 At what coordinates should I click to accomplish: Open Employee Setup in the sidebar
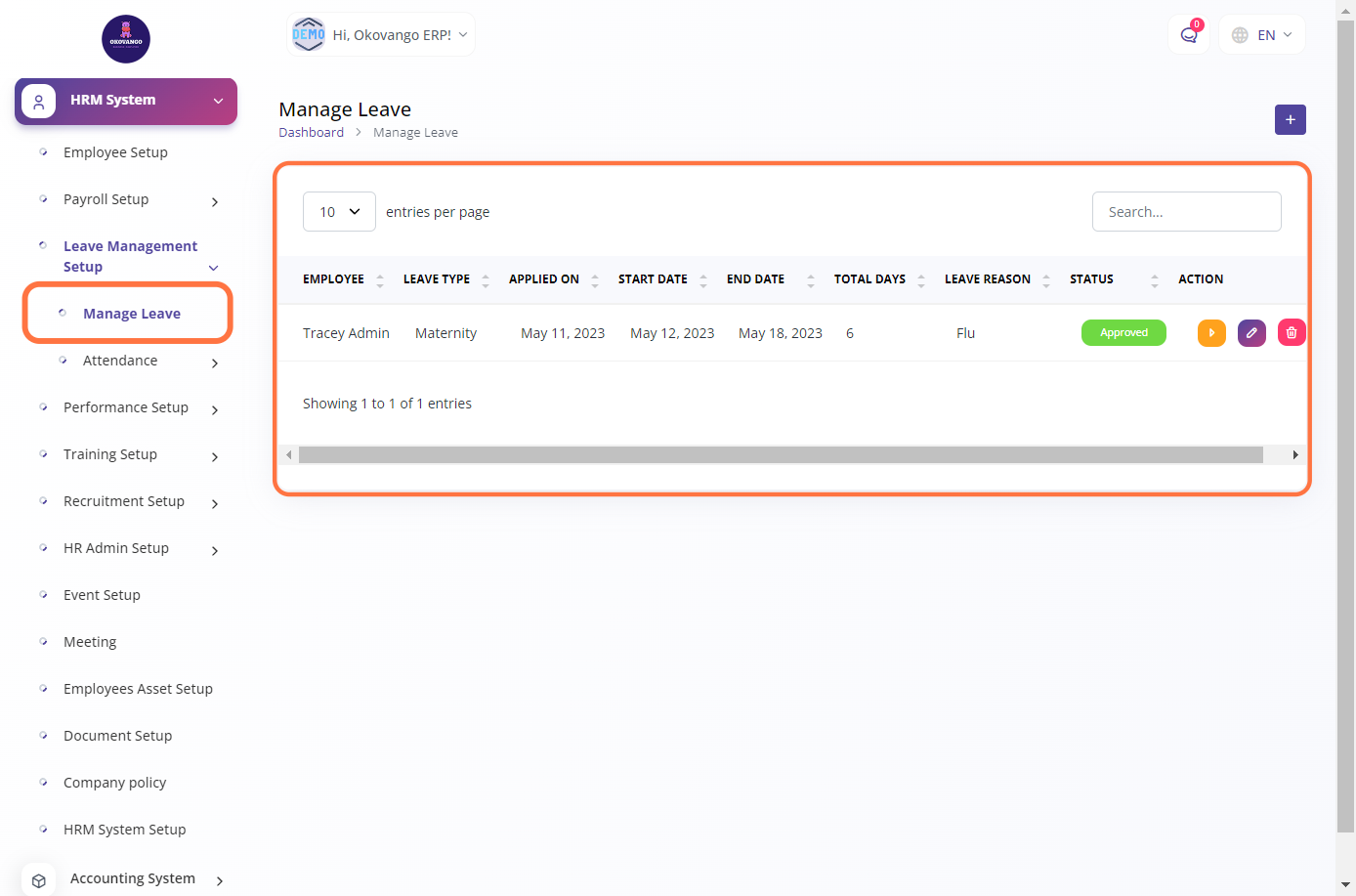(x=115, y=152)
